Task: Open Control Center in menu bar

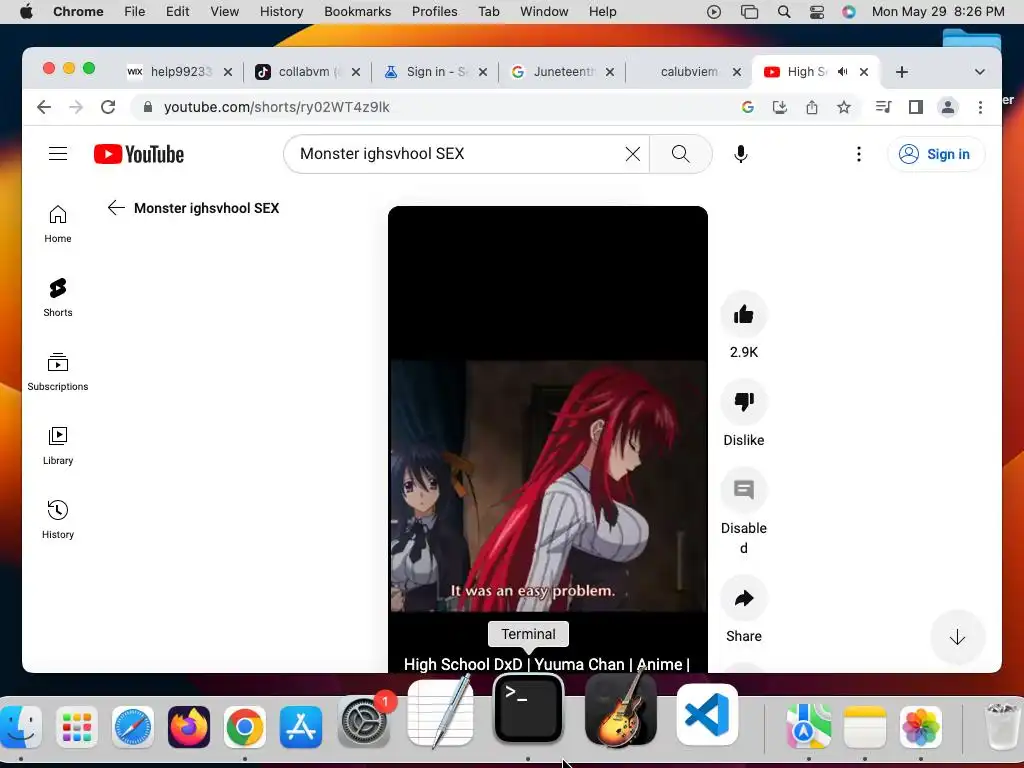Action: tap(816, 12)
